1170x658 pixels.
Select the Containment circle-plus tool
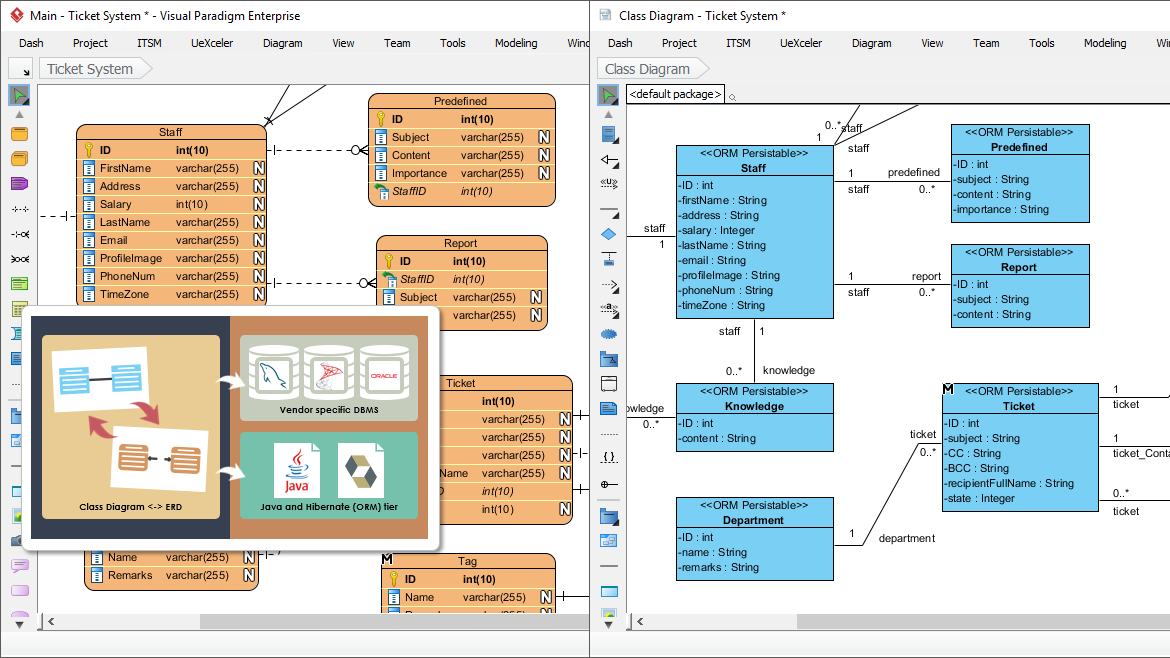coord(609,484)
